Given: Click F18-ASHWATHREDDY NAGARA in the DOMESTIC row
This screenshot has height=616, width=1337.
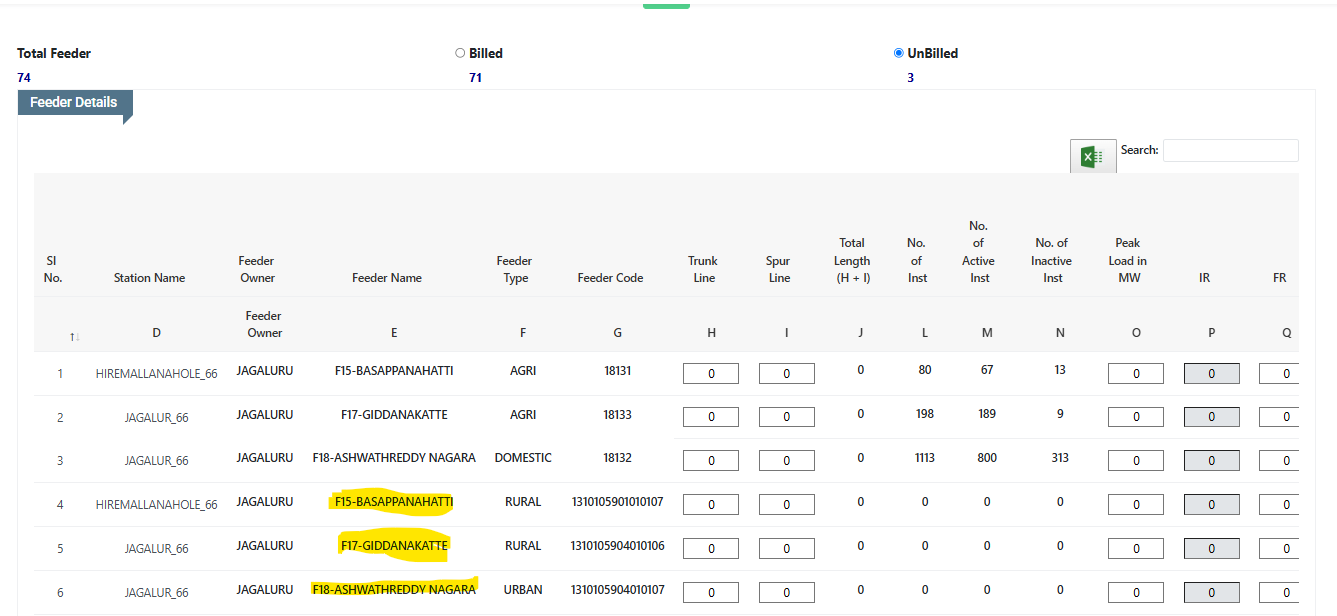Looking at the screenshot, I should 394,458.
